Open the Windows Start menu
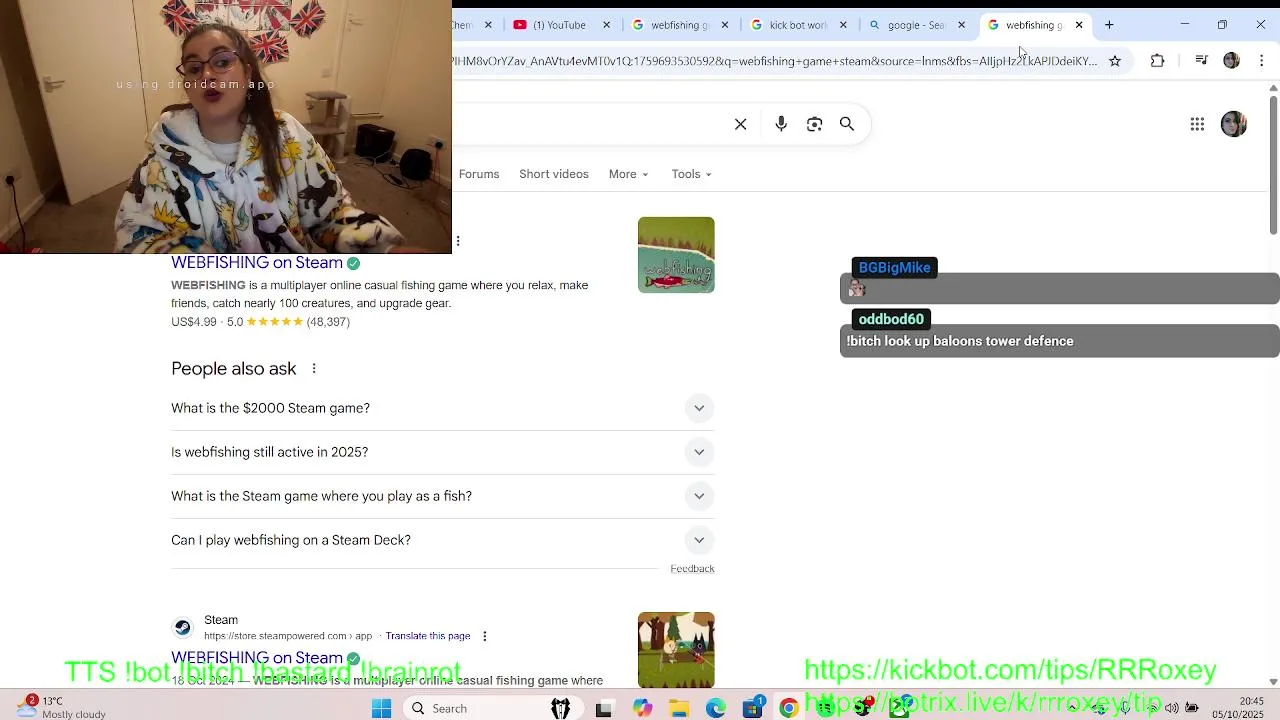This screenshot has height=720, width=1280. point(381,708)
